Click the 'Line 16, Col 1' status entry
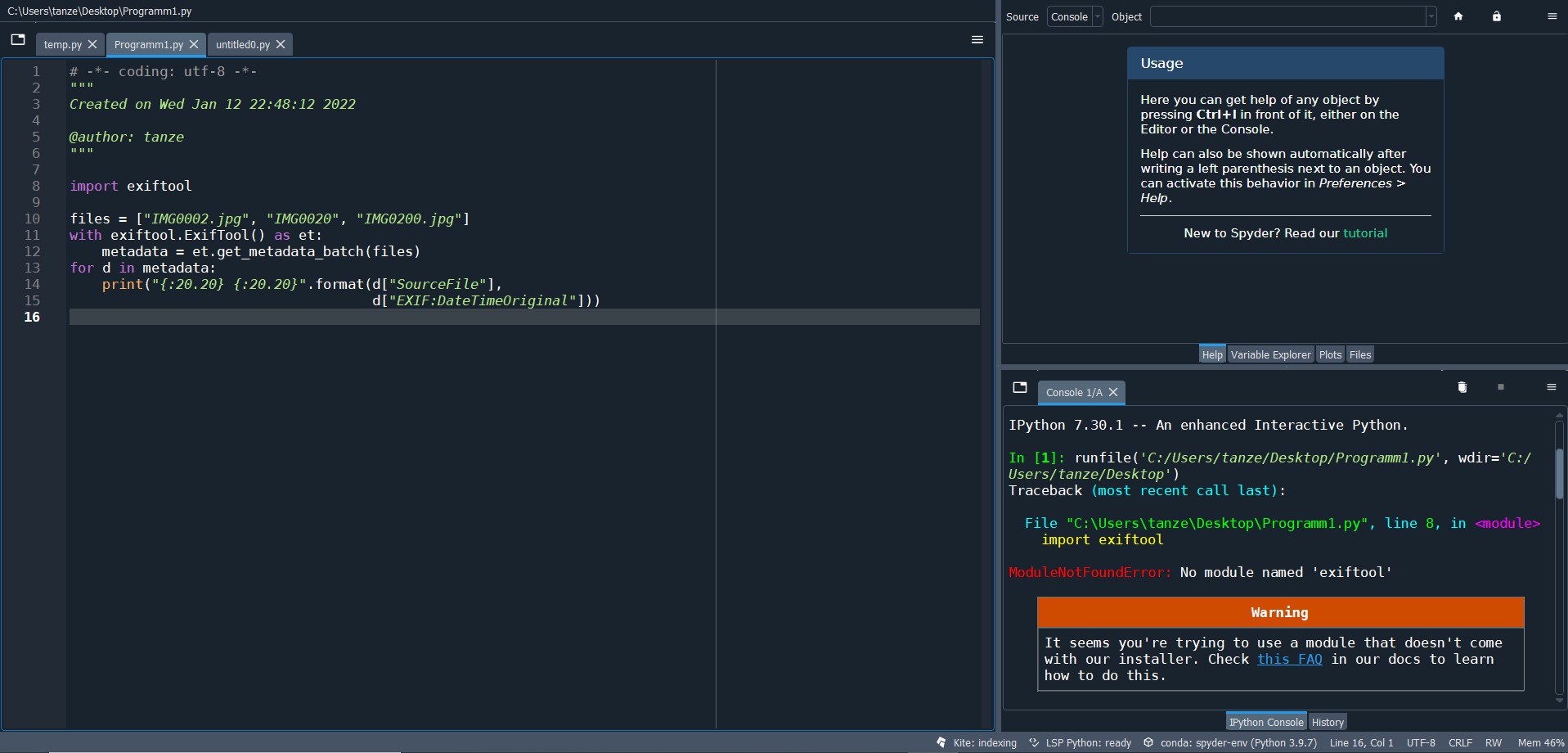Image resolution: width=1568 pixels, height=753 pixels. coord(1361,742)
